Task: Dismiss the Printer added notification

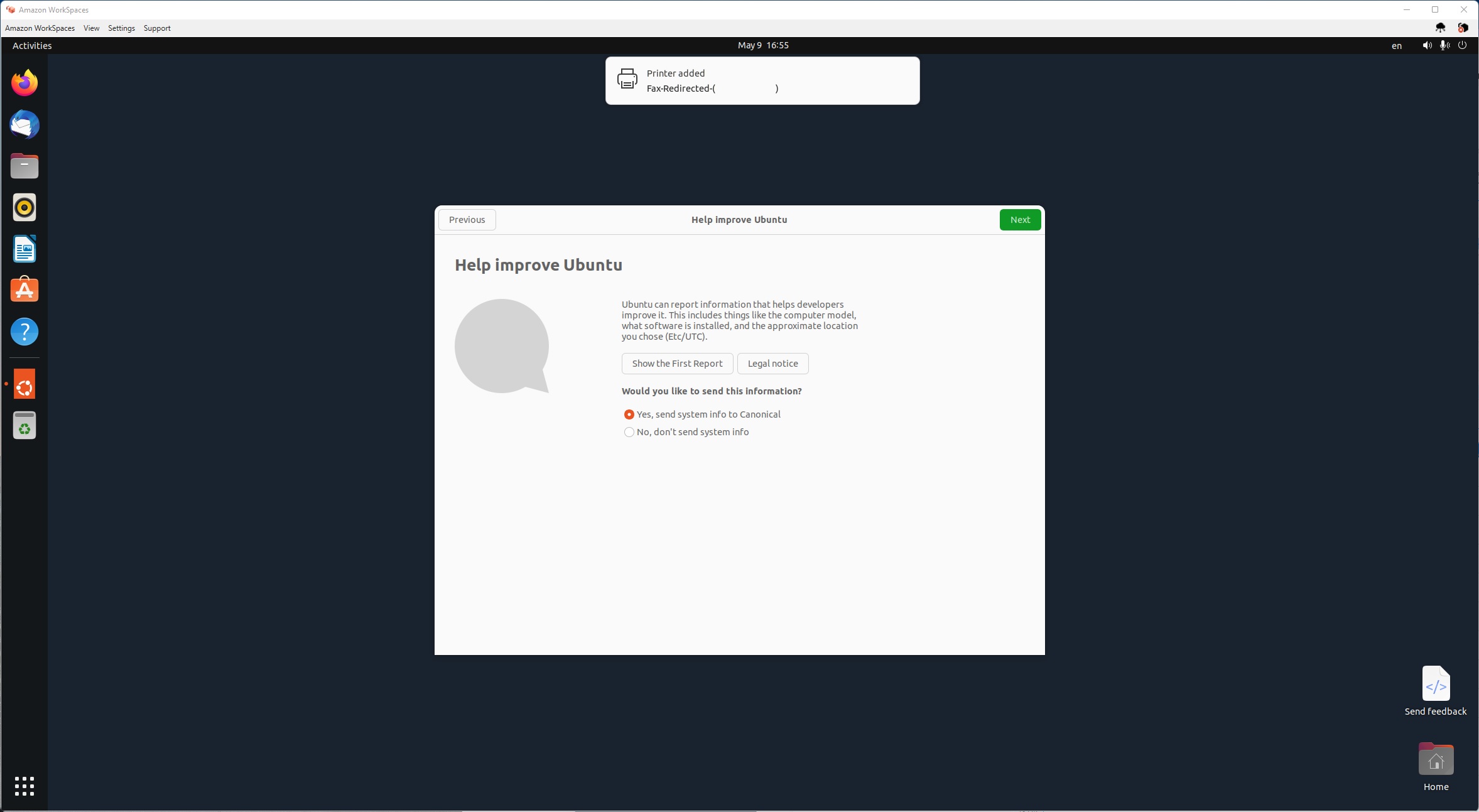Action: pyautogui.click(x=762, y=80)
